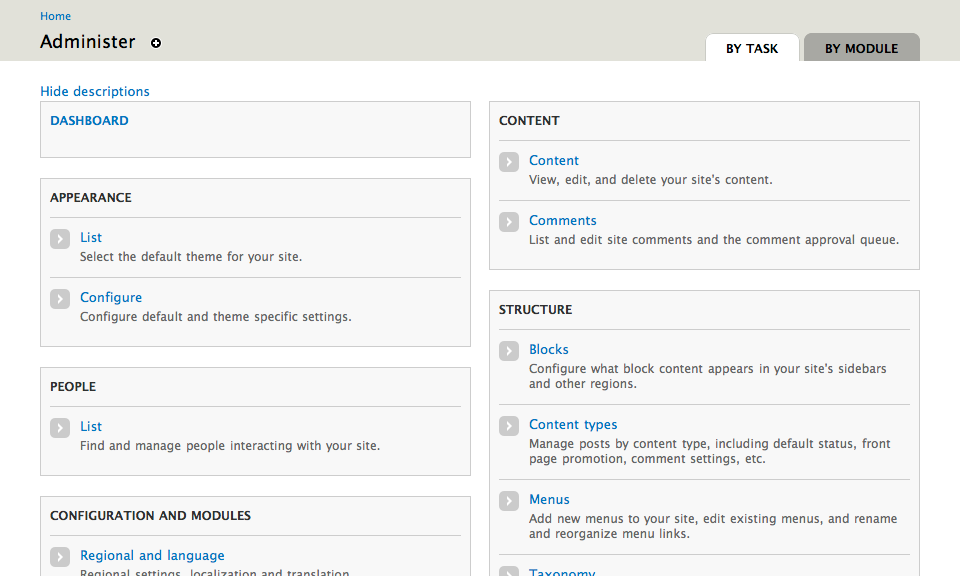Click arrow icon beside Content types

coord(509,425)
